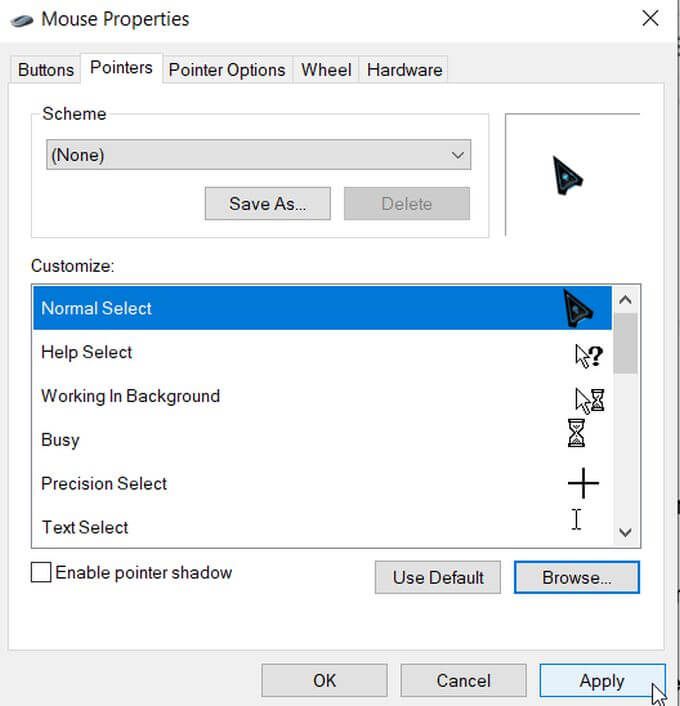The image size is (680, 706).
Task: Select the Pointers tab
Action: [x=121, y=68]
